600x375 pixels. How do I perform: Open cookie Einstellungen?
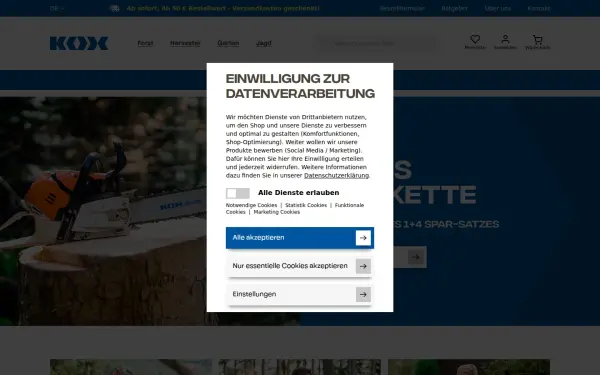pos(300,294)
